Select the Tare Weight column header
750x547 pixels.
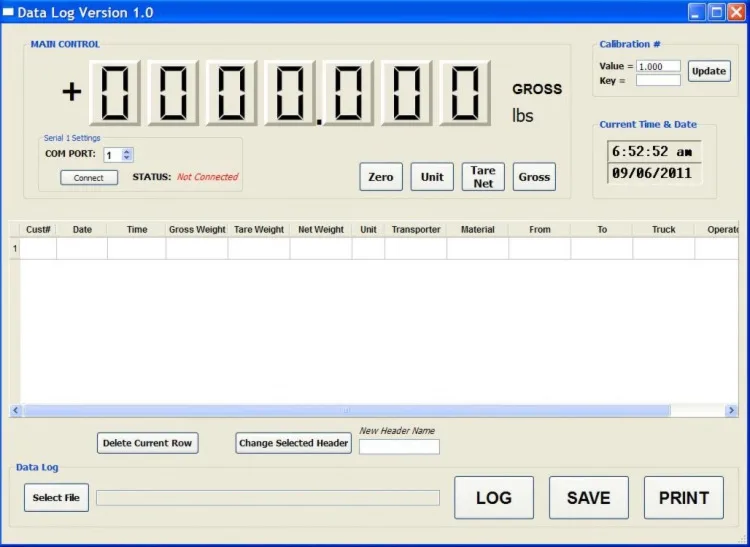click(x=259, y=230)
